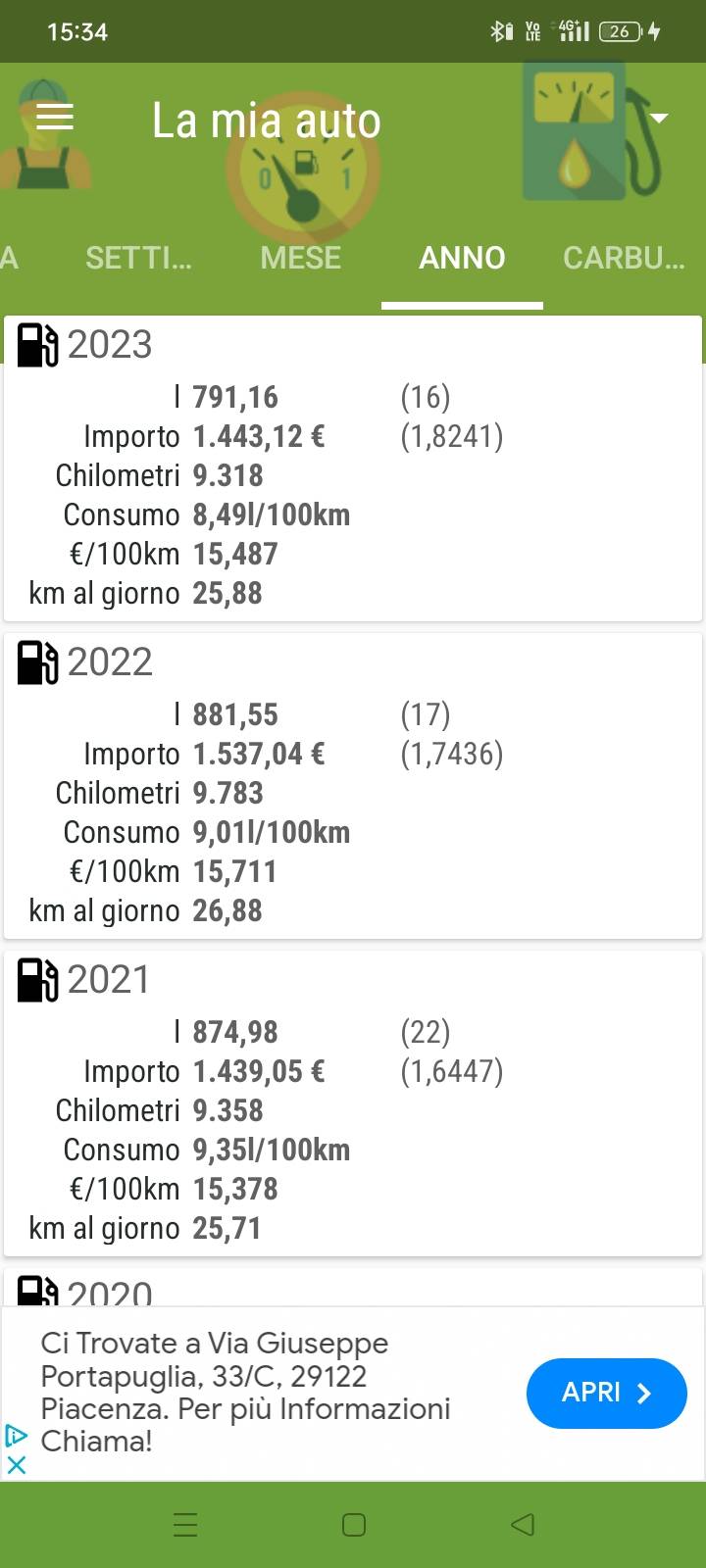Tap the Android home square button

point(354,1524)
